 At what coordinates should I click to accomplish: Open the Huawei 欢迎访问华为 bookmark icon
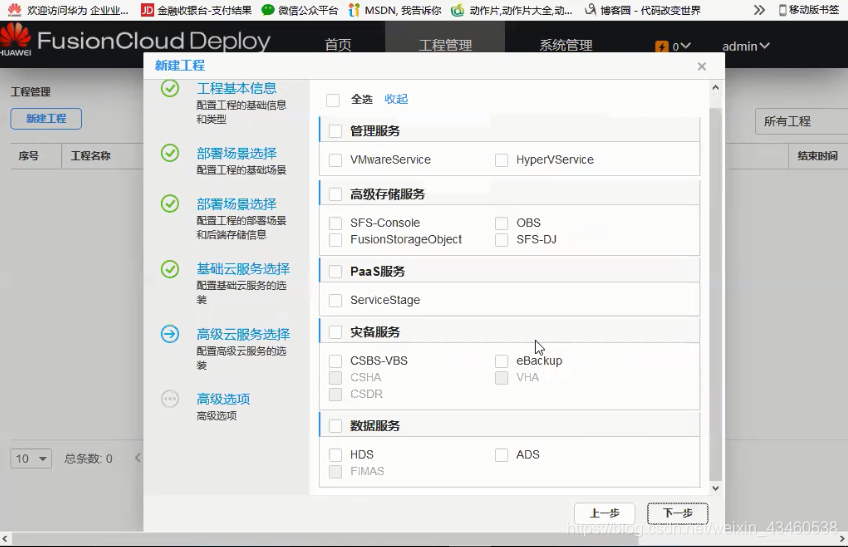(15, 10)
